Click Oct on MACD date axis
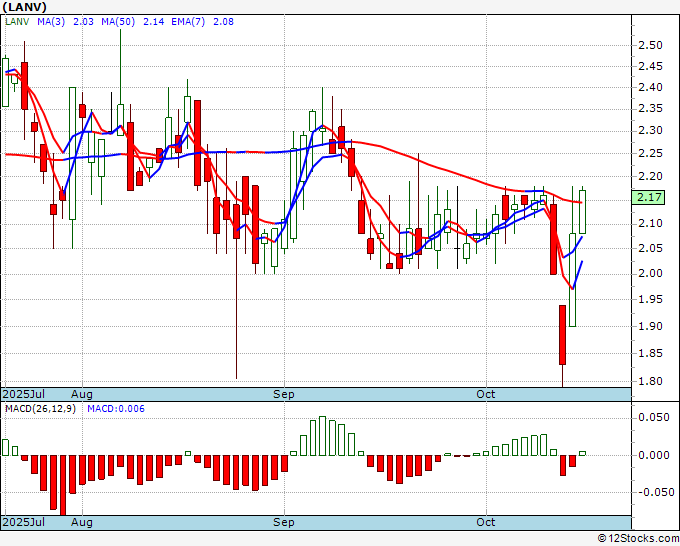 (486, 522)
